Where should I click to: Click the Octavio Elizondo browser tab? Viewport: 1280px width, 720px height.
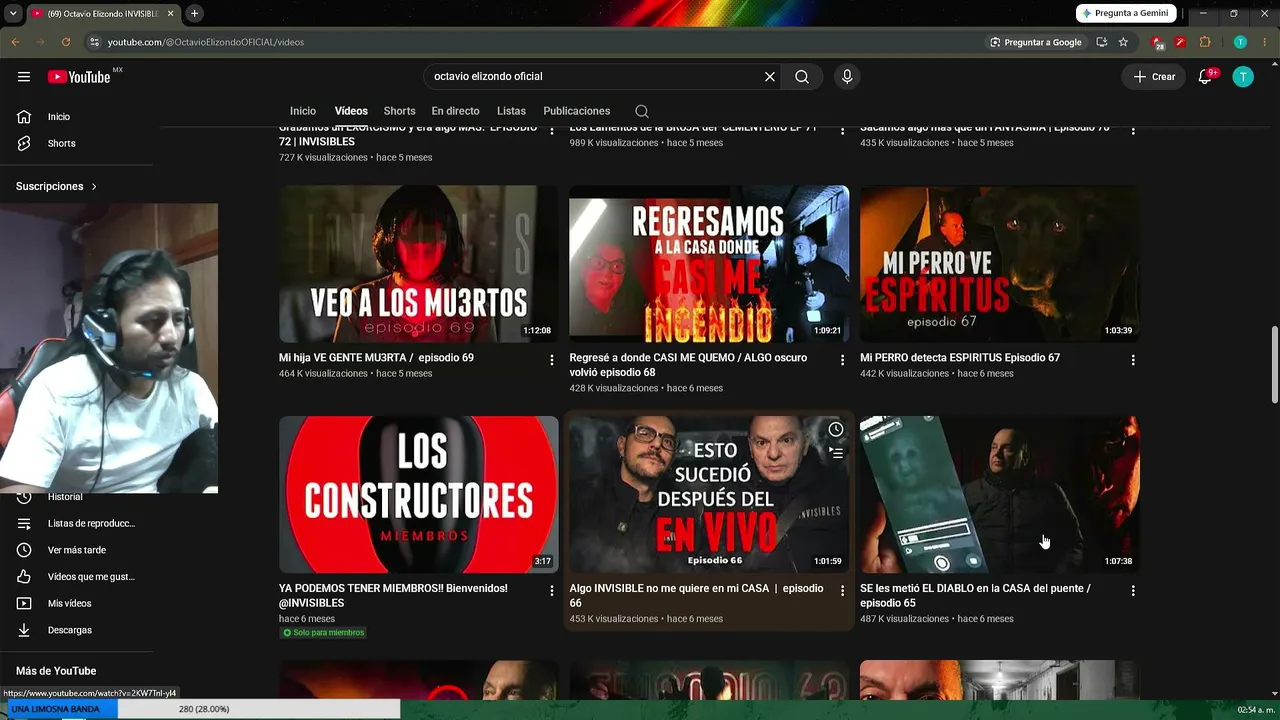pyautogui.click(x=103, y=13)
